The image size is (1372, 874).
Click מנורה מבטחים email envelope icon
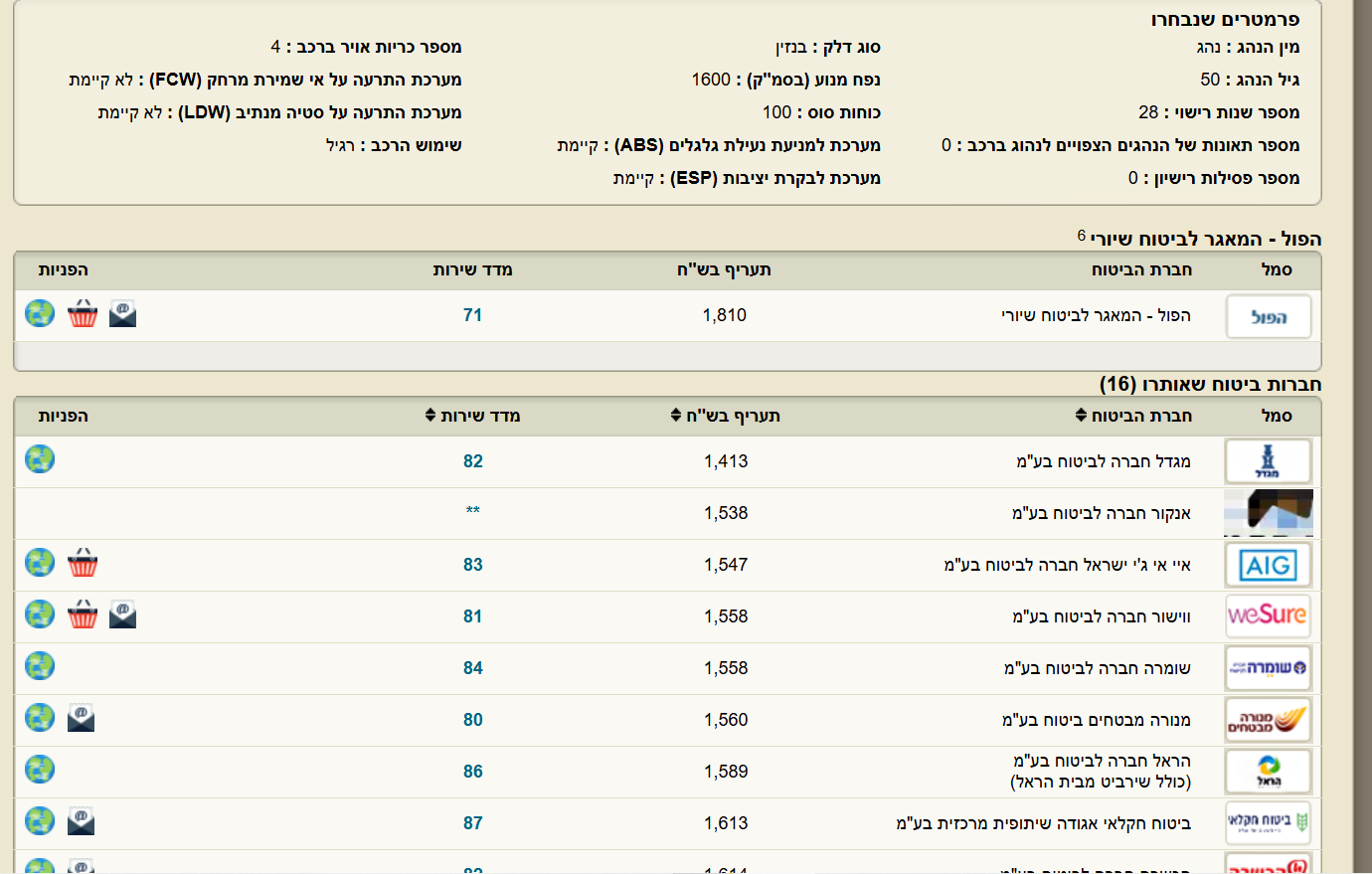(81, 718)
